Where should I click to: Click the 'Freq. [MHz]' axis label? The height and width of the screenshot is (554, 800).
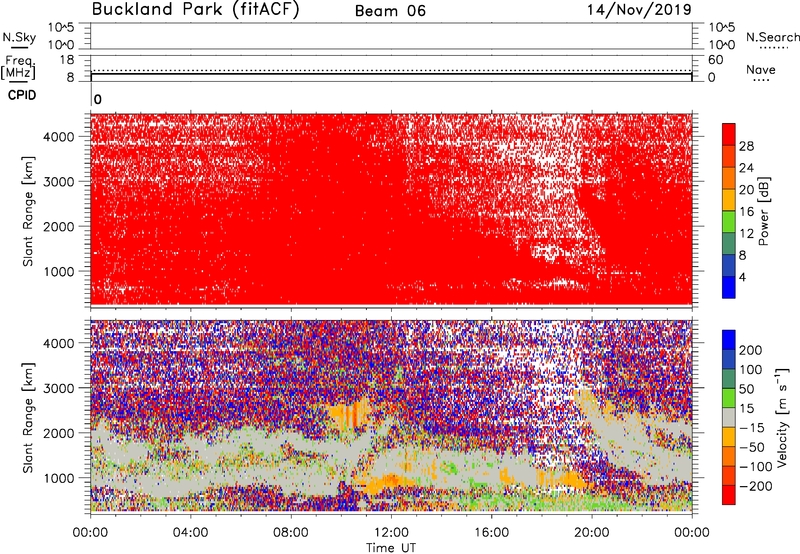click(18, 67)
